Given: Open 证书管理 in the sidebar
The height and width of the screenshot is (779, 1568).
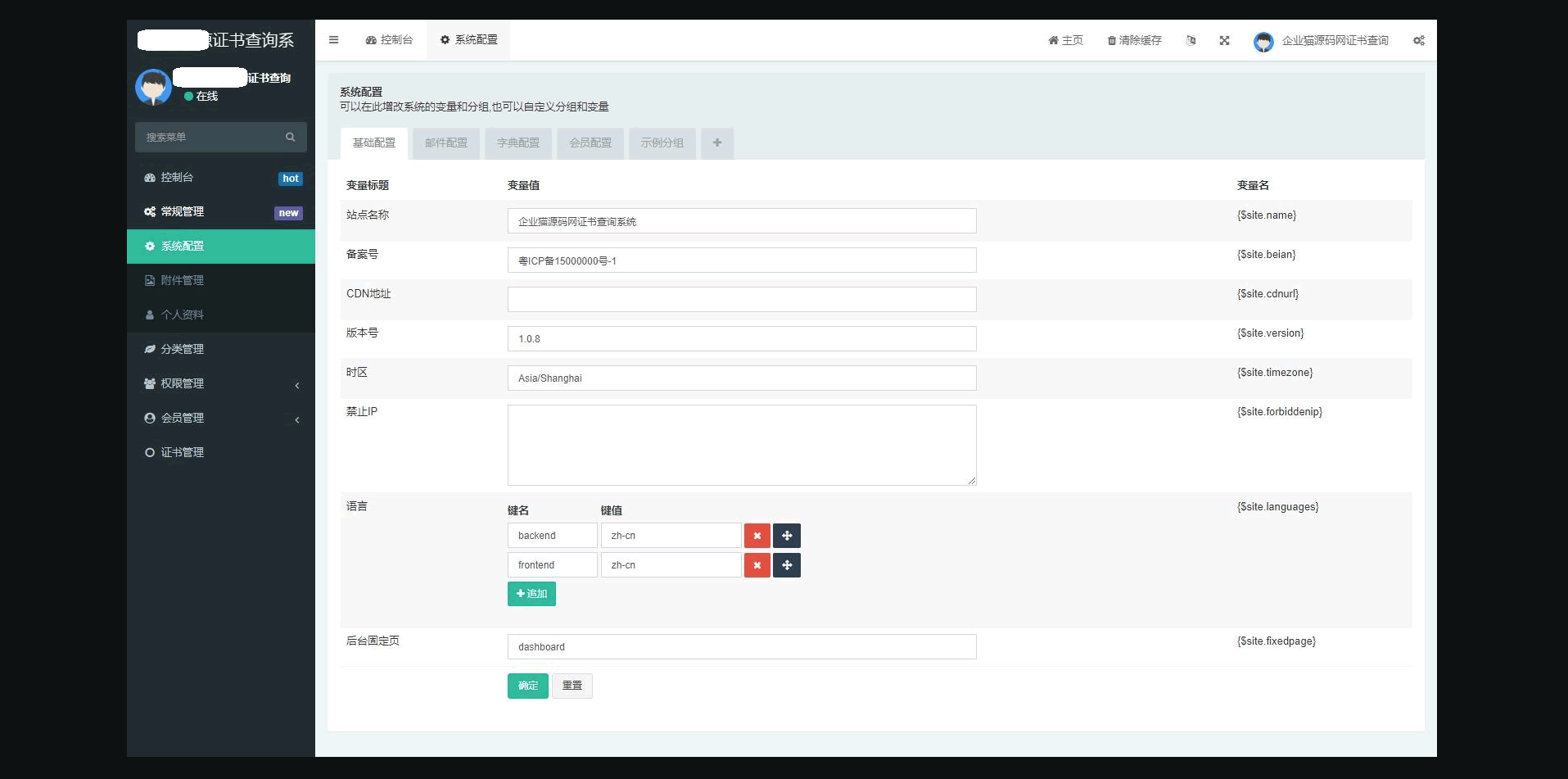Looking at the screenshot, I should click(x=182, y=452).
